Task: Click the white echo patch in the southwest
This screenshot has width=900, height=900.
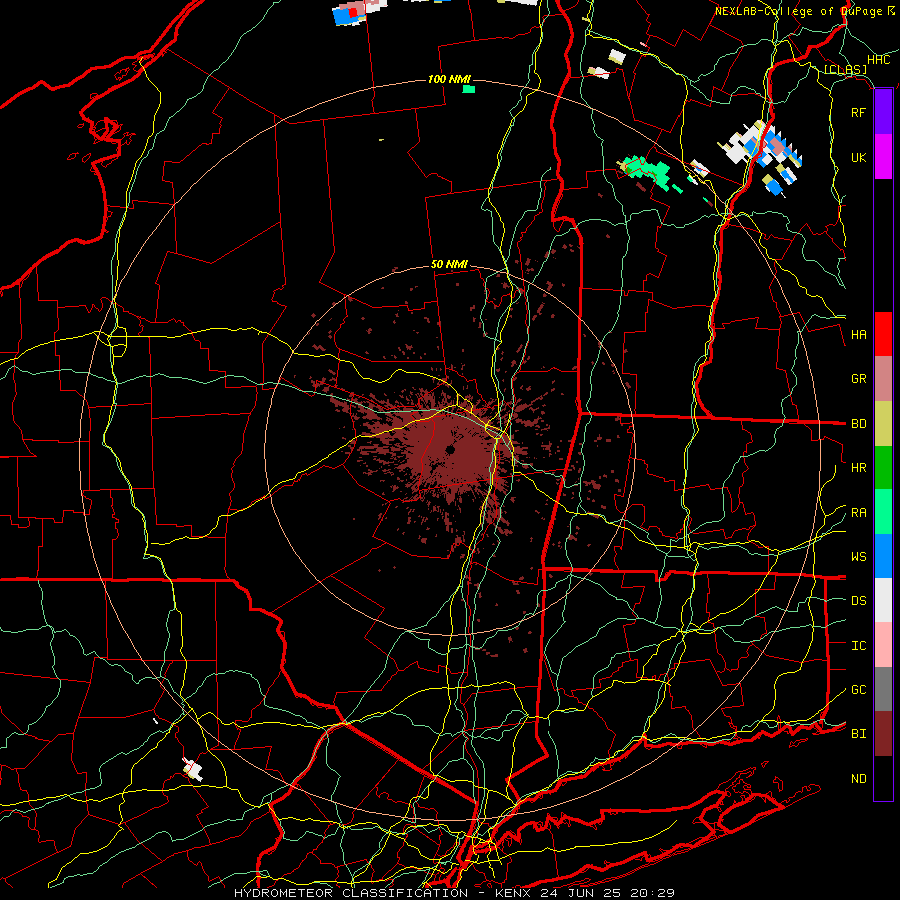Action: click(193, 769)
